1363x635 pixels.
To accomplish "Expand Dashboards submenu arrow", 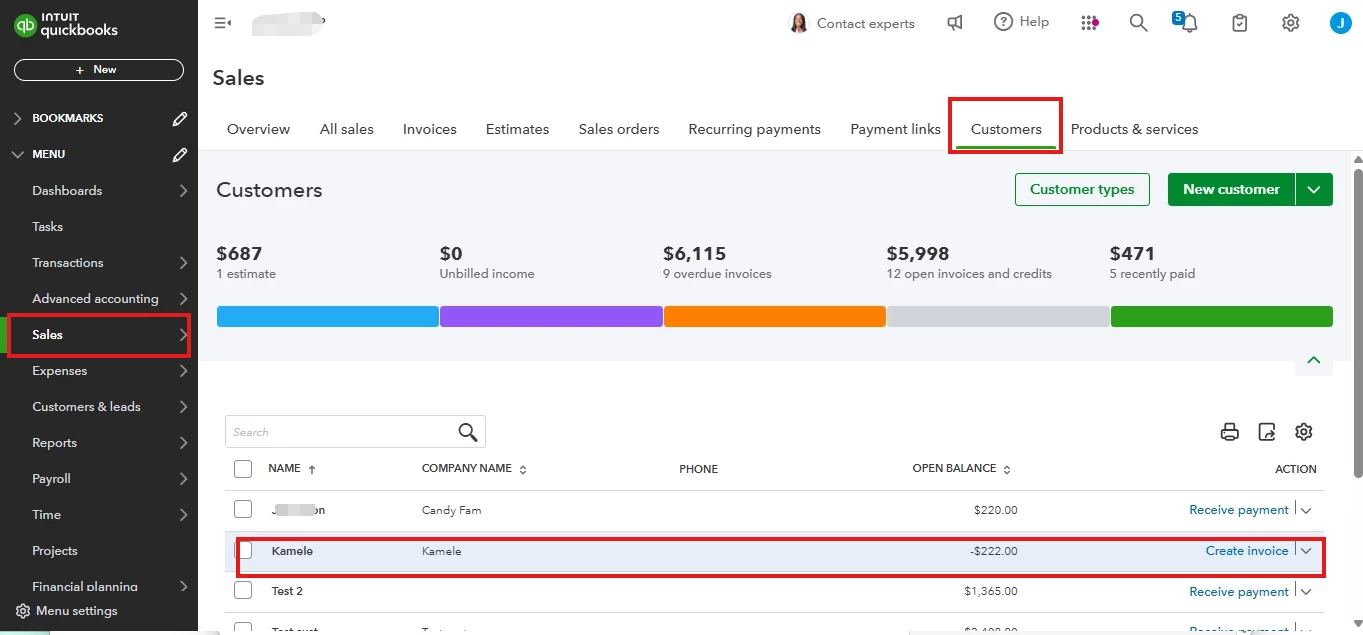I will point(183,190).
